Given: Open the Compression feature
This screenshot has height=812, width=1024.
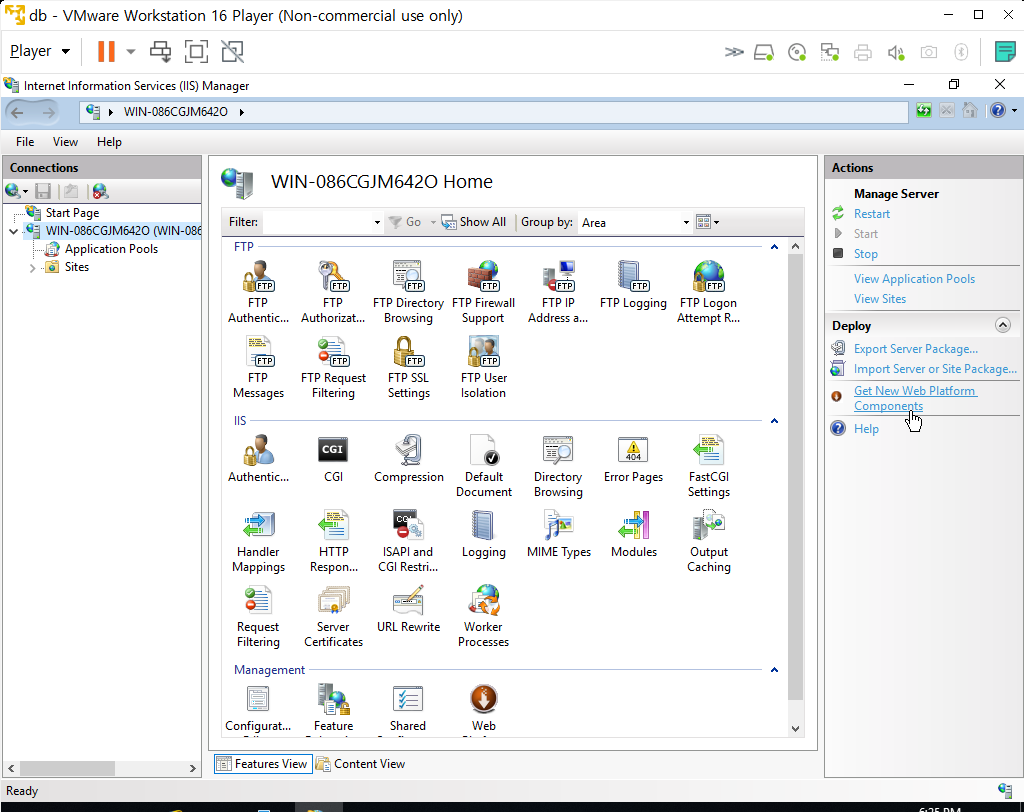Looking at the screenshot, I should [408, 459].
